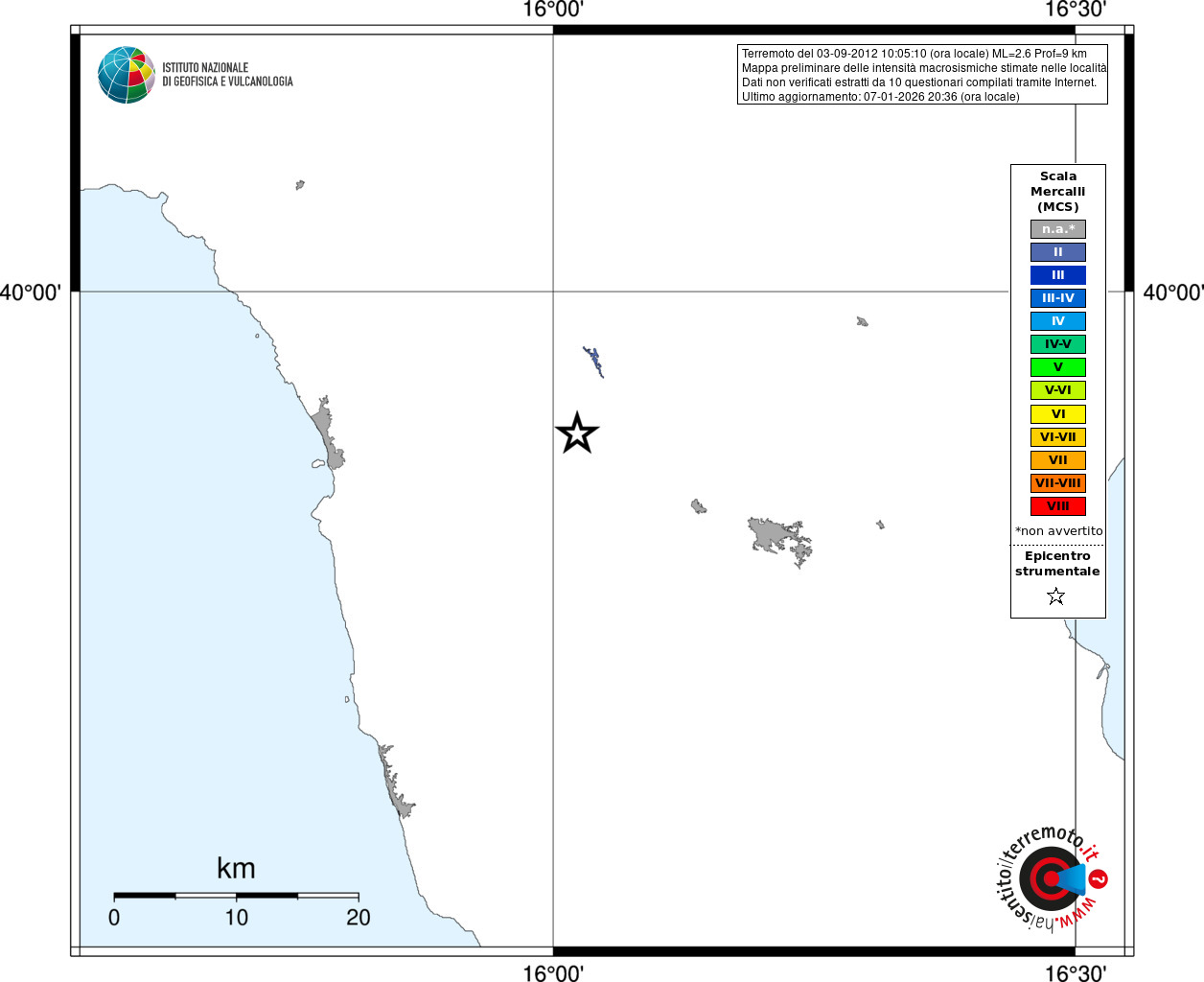Click the tiny gray locality right of large gray area

(x=880, y=525)
